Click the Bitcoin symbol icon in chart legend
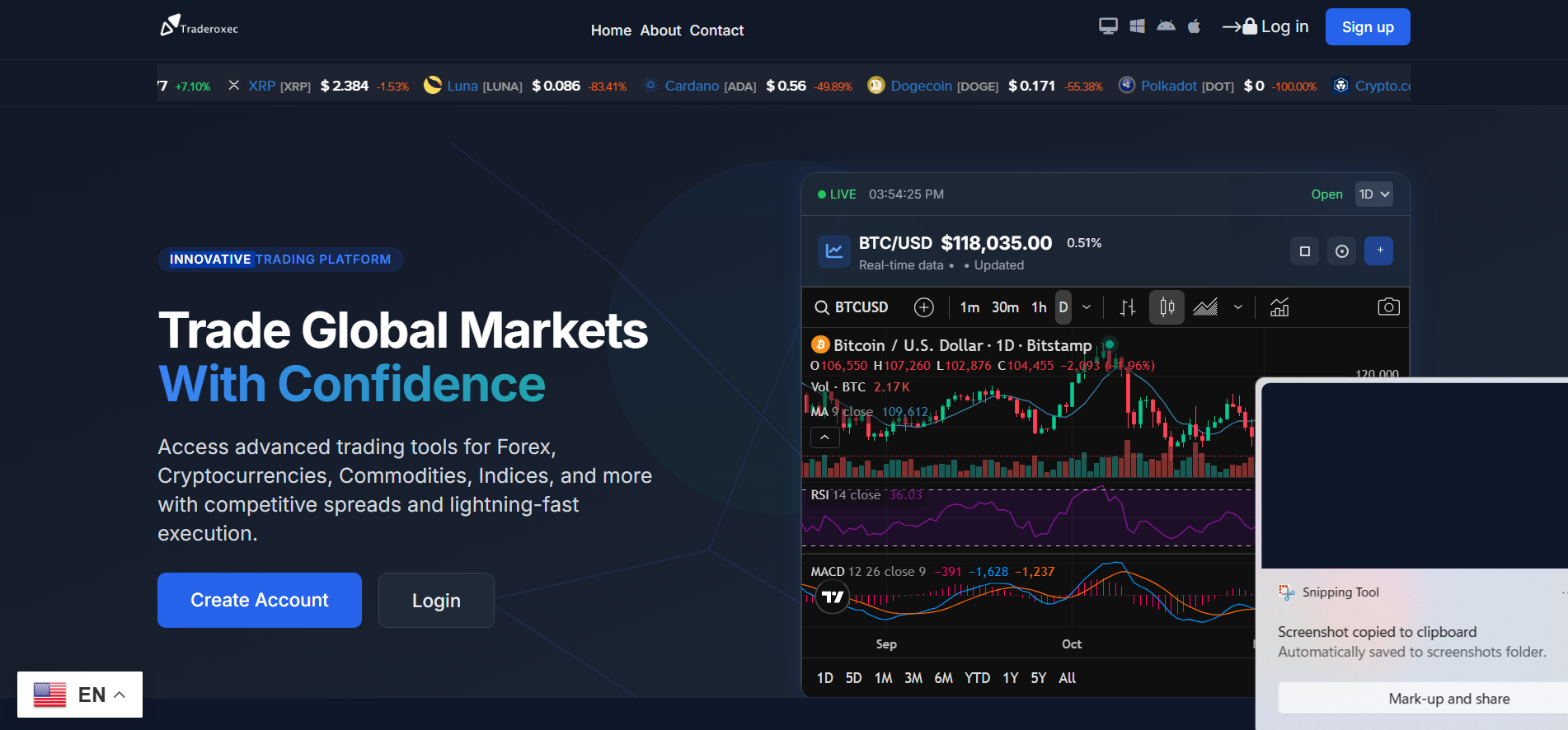1568x730 pixels. click(819, 344)
